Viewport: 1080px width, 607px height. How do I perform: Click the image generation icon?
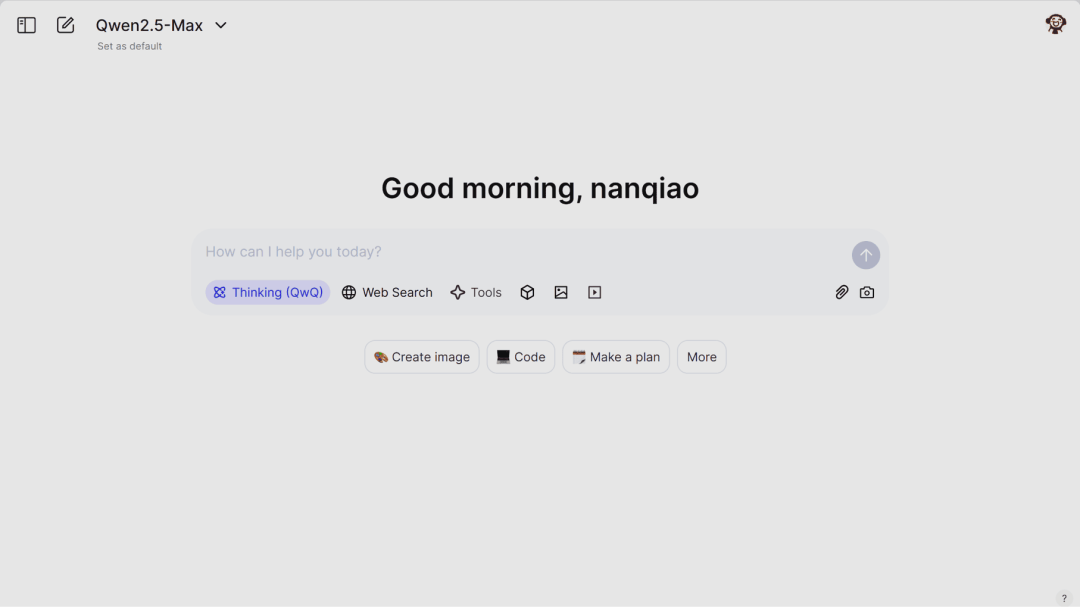(x=561, y=292)
